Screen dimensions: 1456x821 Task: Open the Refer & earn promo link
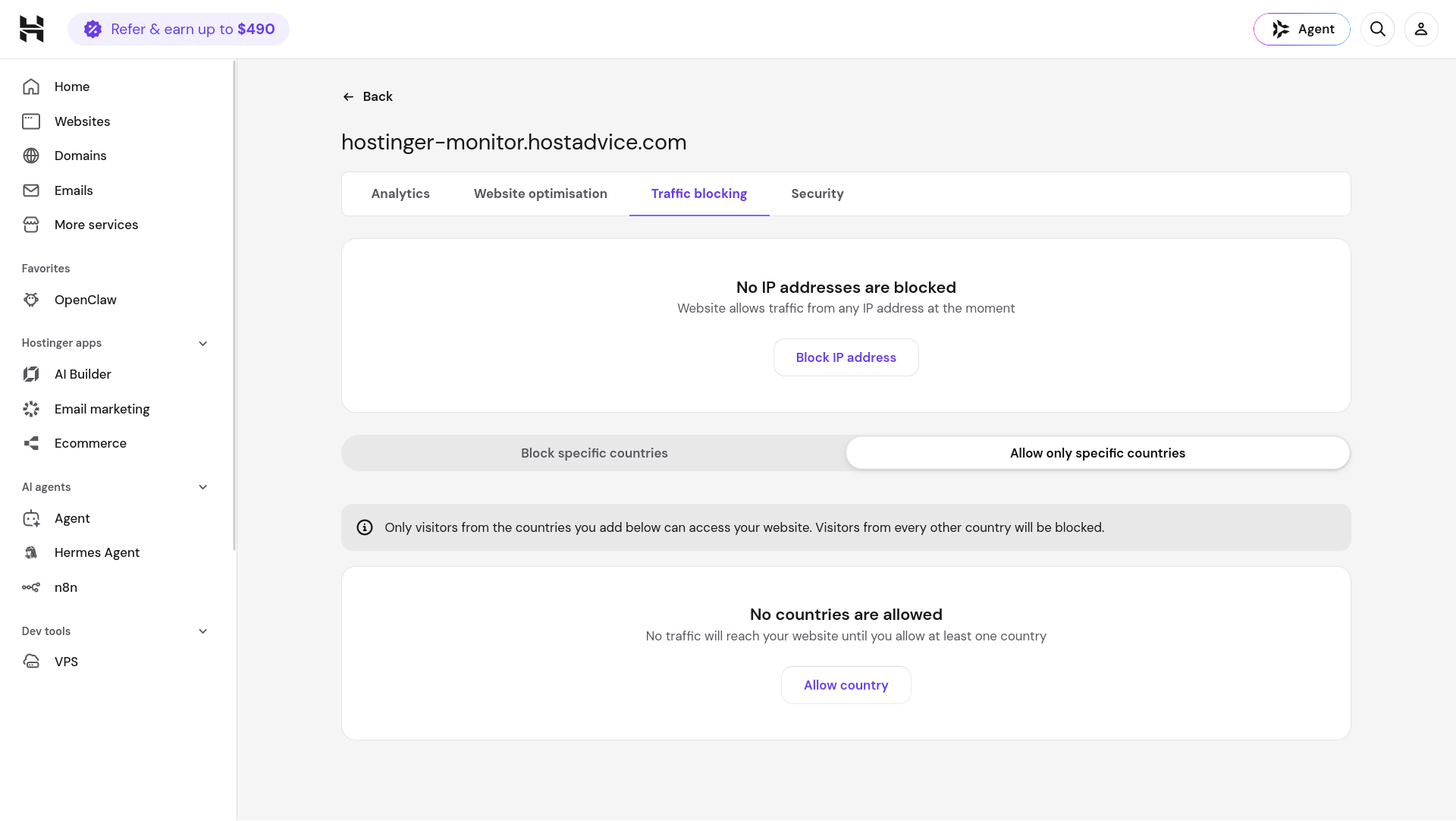[178, 29]
